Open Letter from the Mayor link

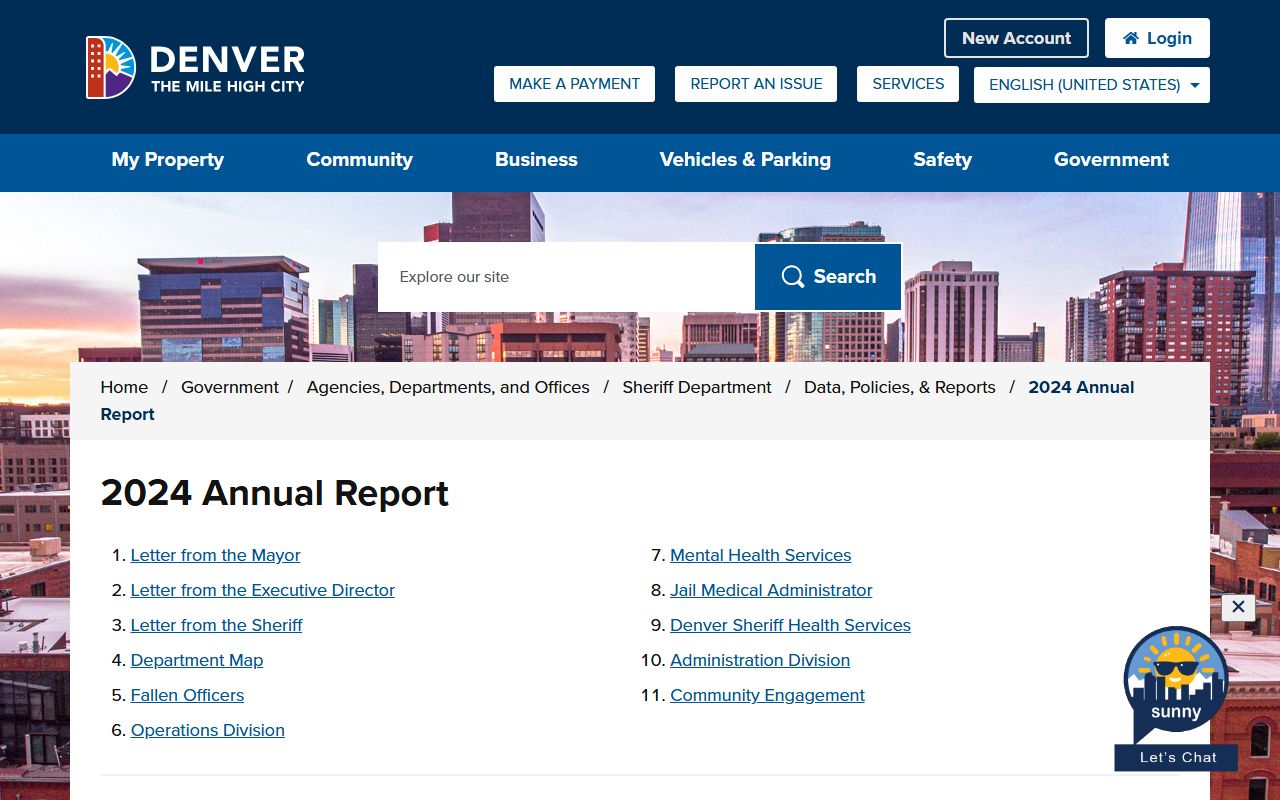(215, 555)
